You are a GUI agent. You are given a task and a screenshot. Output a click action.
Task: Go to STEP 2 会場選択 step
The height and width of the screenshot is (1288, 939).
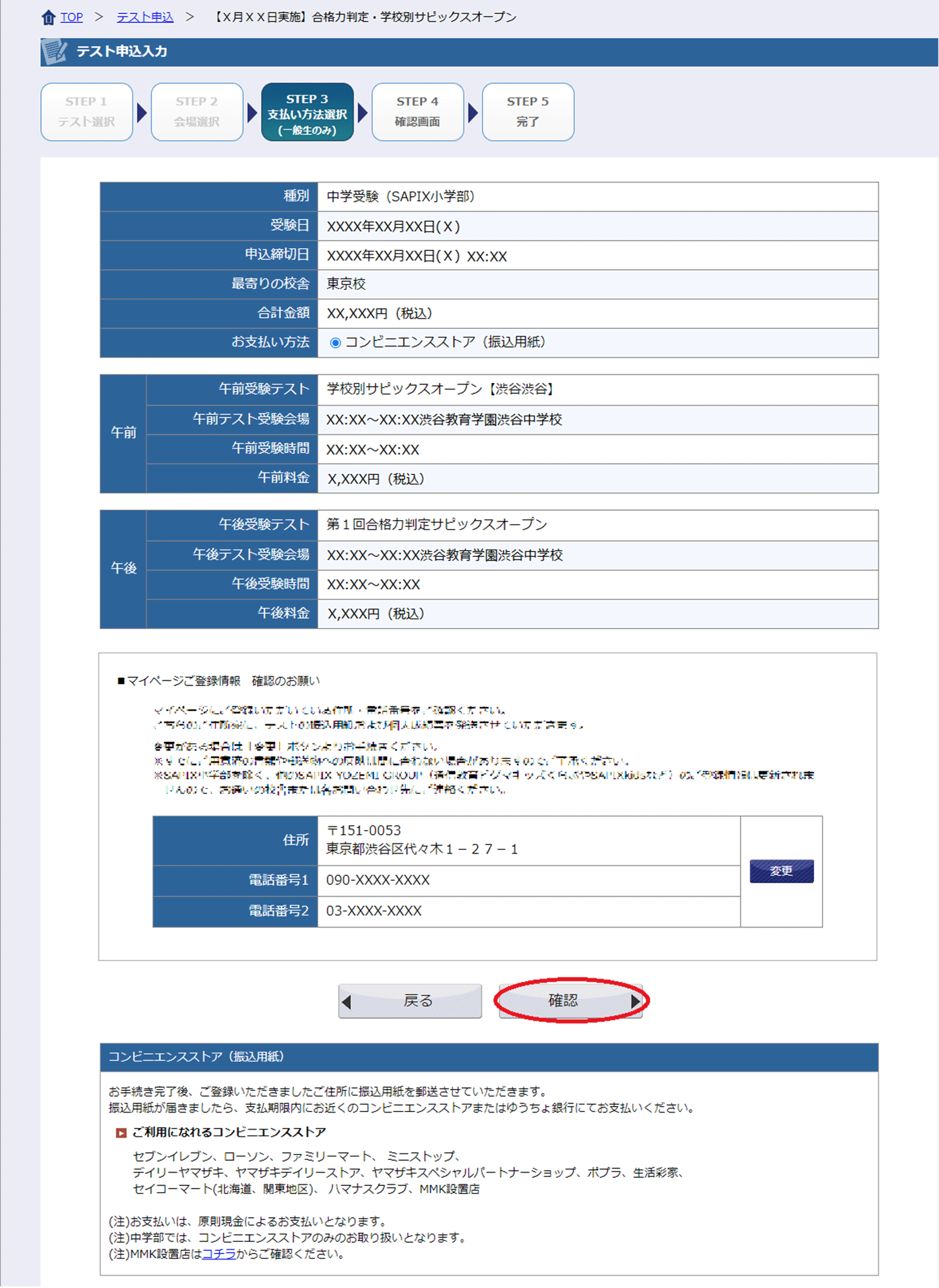point(197,112)
